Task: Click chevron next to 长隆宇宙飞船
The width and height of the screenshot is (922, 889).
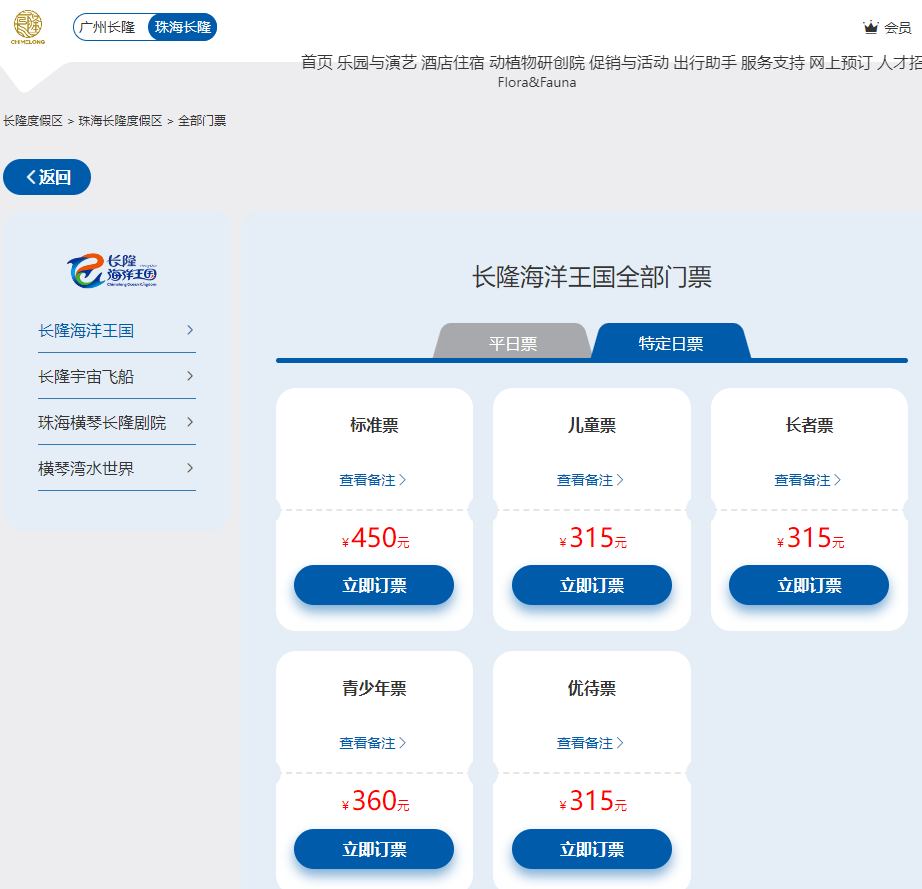Action: tap(190, 376)
